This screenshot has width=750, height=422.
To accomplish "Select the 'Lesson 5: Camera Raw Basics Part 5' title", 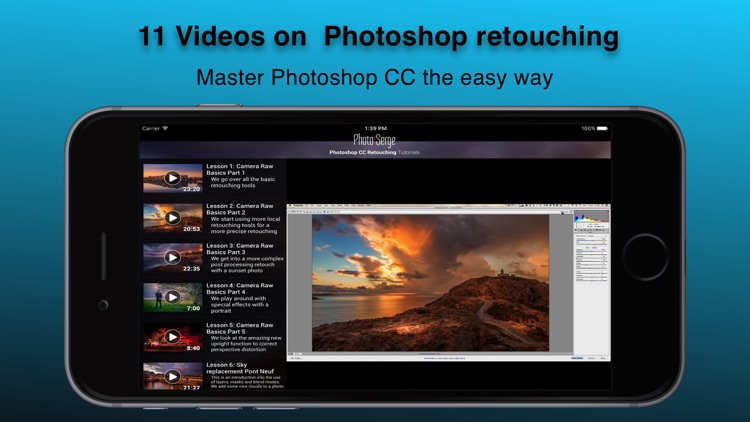I will click(x=240, y=328).
